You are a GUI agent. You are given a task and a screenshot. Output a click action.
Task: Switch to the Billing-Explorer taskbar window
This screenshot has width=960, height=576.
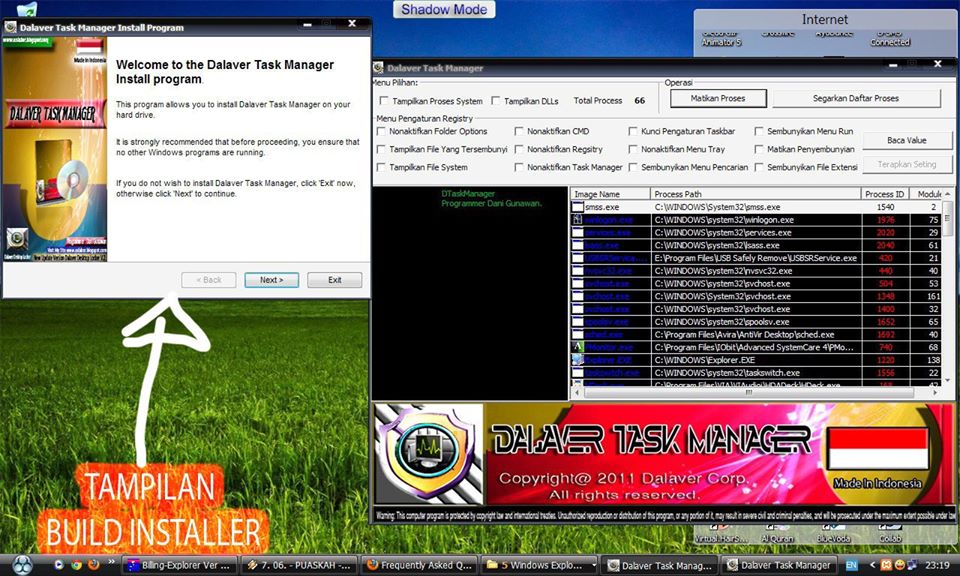[x=180, y=565]
